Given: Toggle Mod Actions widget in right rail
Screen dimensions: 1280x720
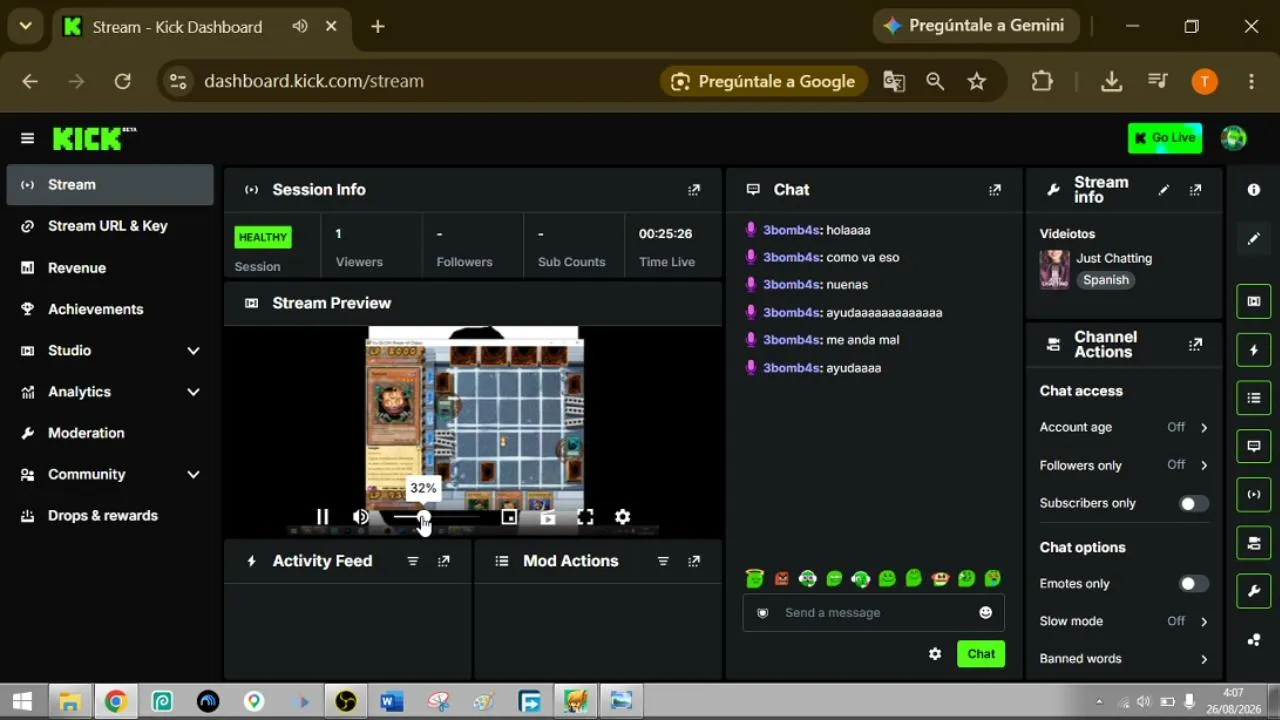Looking at the screenshot, I should click(x=1254, y=398).
